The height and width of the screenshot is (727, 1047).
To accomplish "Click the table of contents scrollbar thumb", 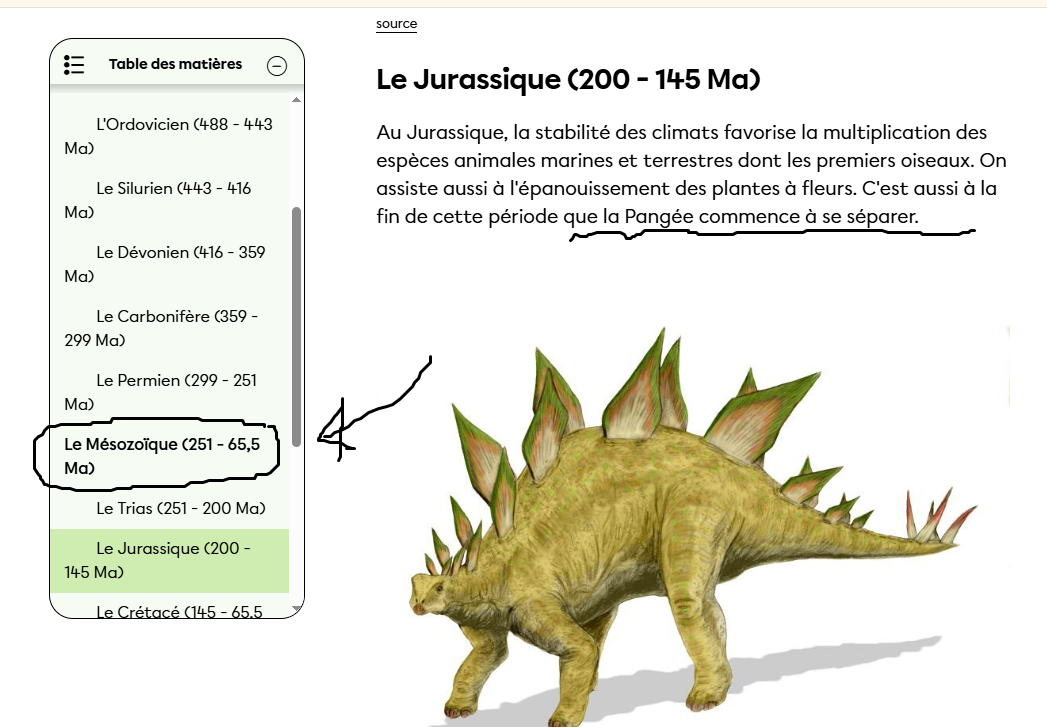I will (296, 325).
